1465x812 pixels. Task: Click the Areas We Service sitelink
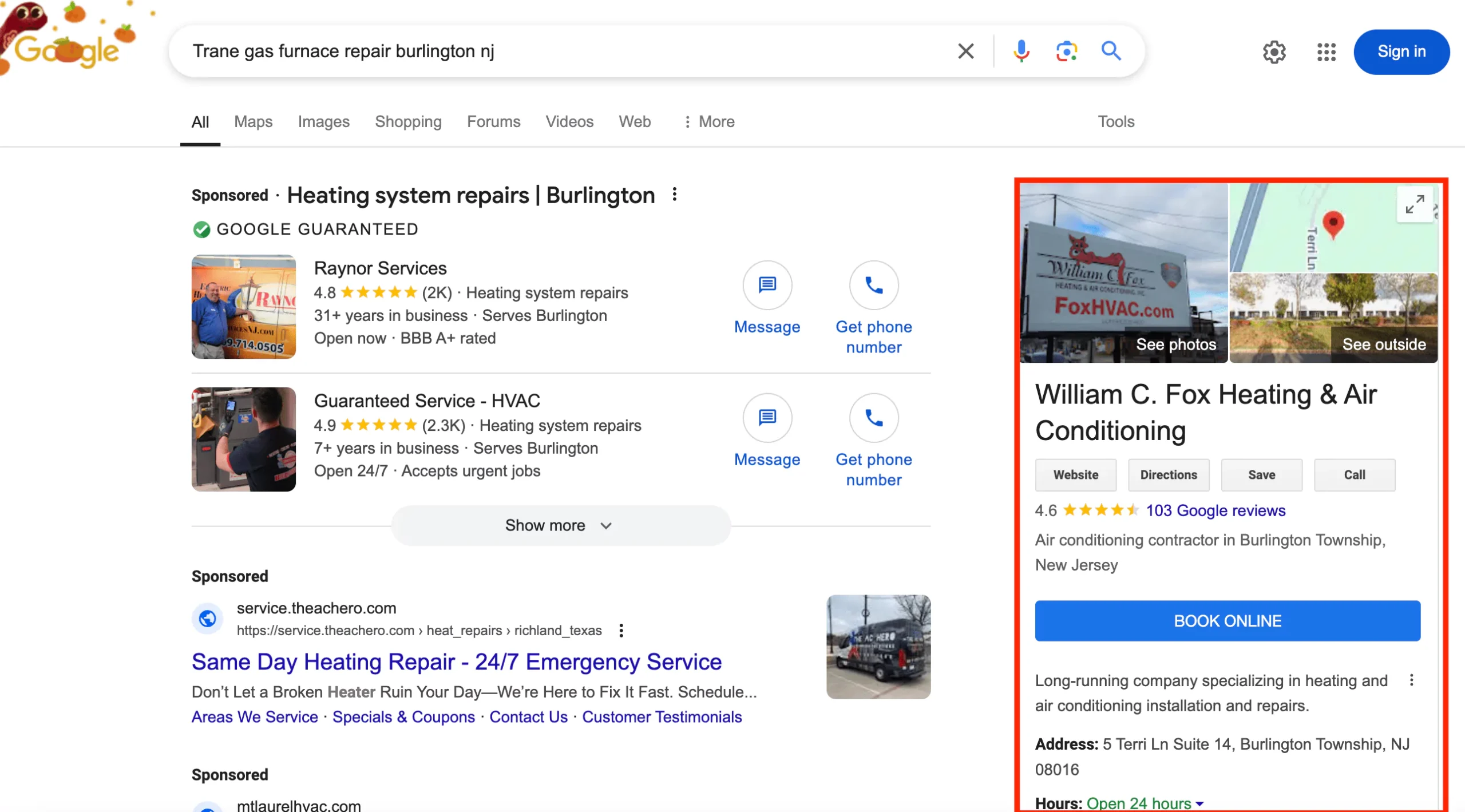(255, 716)
